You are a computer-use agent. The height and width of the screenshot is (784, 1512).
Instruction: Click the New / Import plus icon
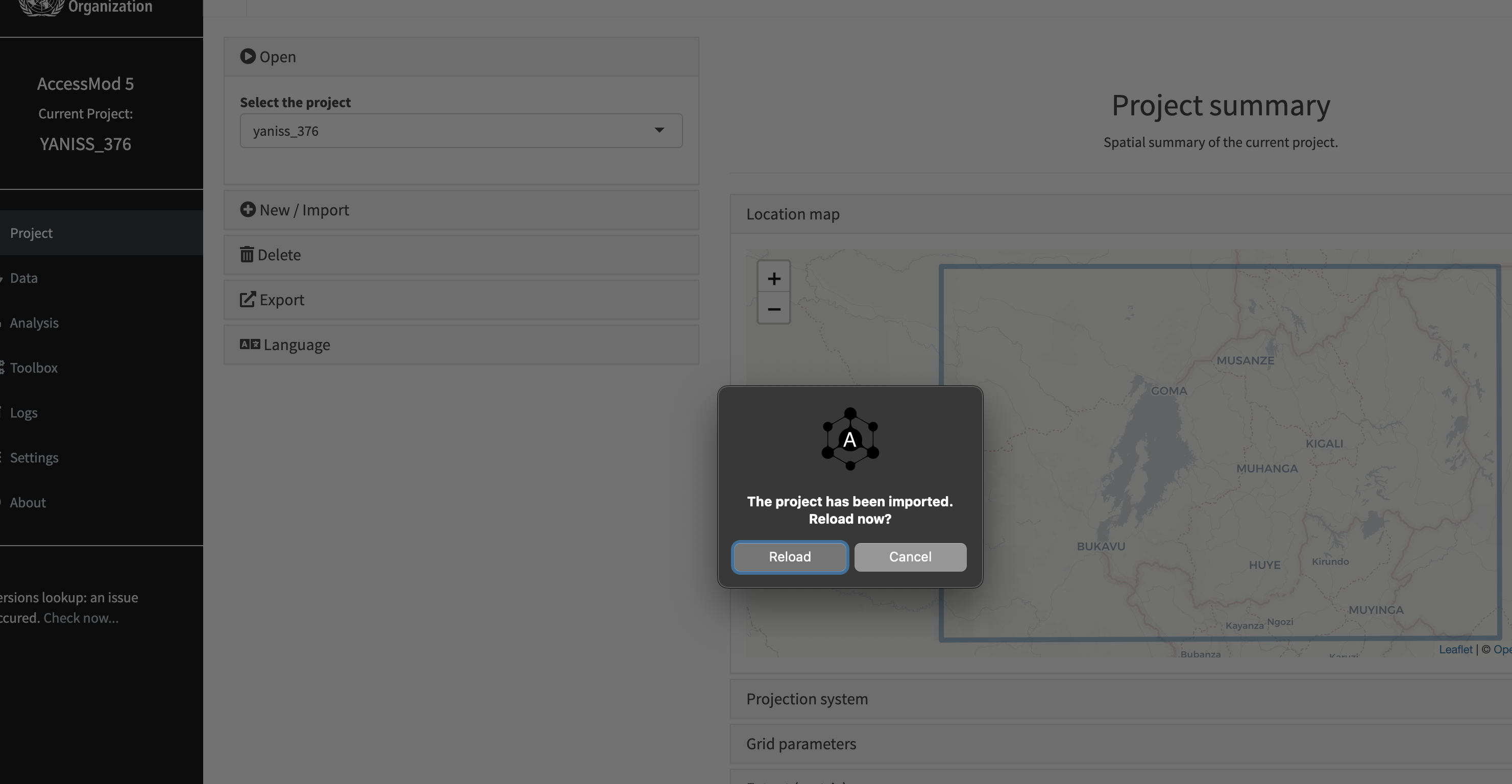tap(248, 209)
